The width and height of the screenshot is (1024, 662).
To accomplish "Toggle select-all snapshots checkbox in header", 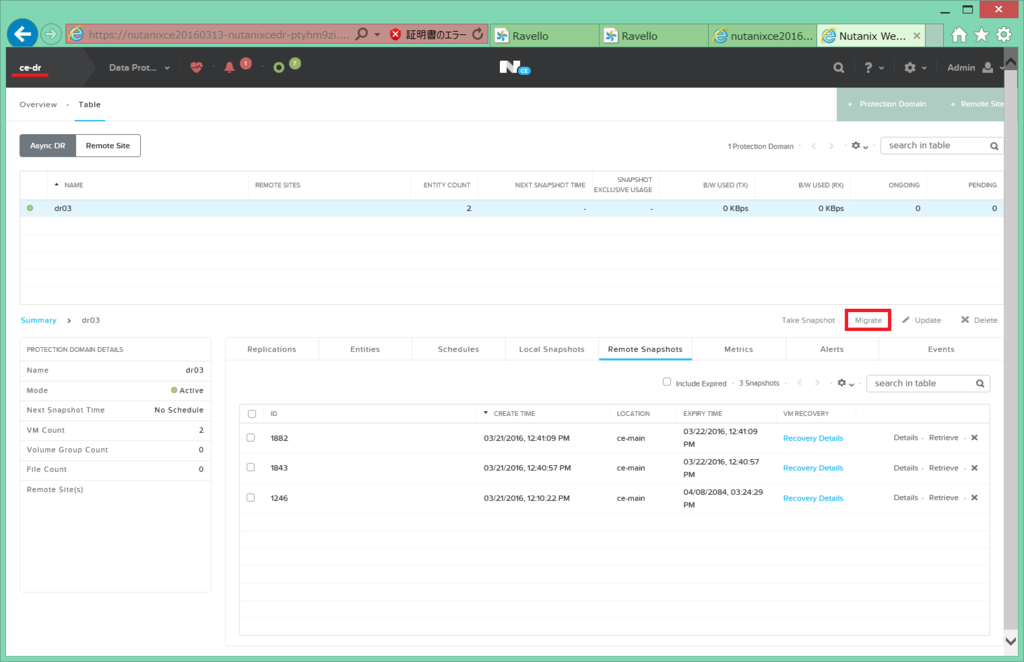I will [x=252, y=414].
